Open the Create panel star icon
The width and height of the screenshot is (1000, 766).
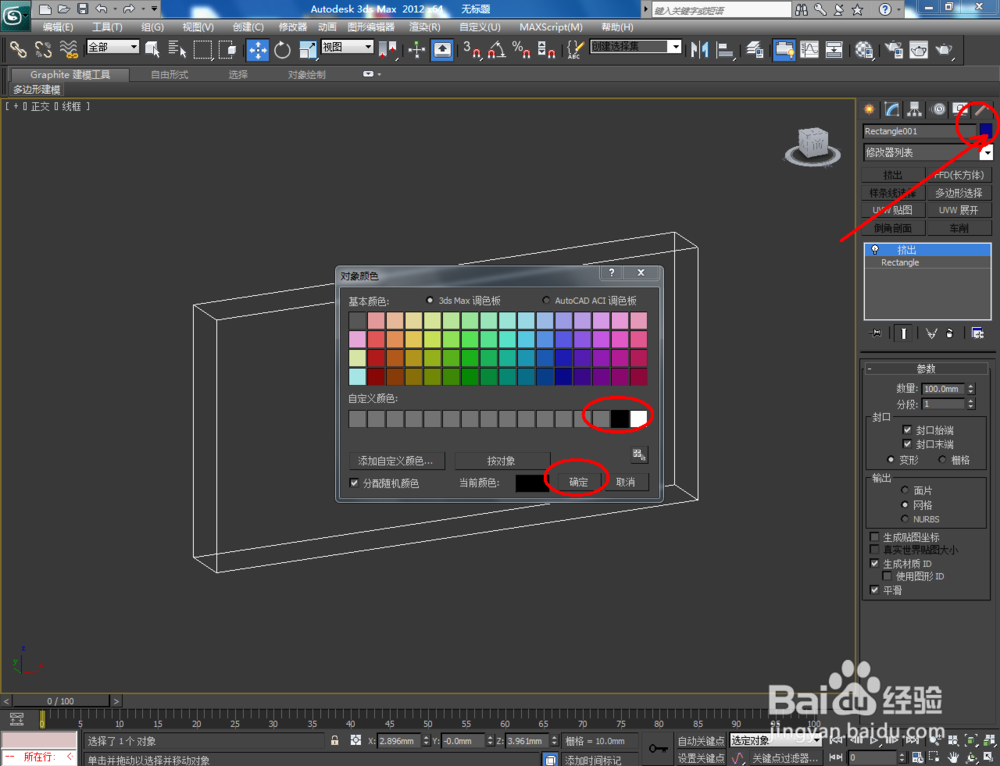point(869,109)
